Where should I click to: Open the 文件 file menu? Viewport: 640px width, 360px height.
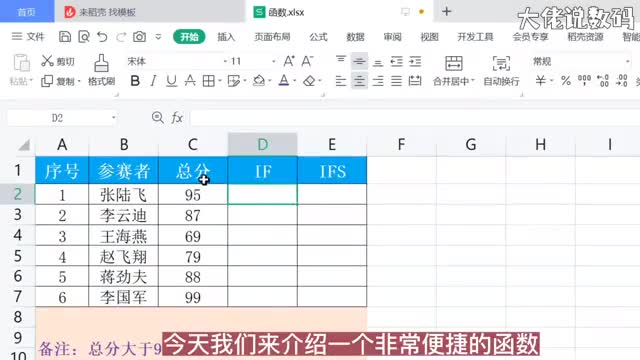[28, 37]
